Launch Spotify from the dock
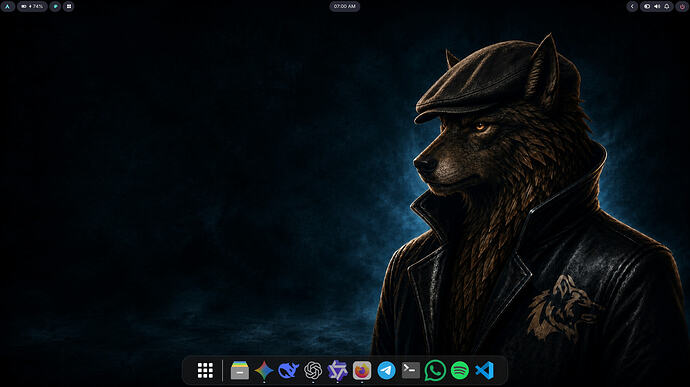Viewport: 690px width, 387px height. [460, 370]
